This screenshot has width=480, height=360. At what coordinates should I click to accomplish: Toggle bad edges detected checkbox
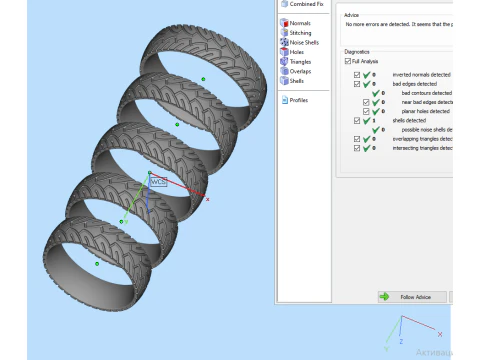point(357,84)
